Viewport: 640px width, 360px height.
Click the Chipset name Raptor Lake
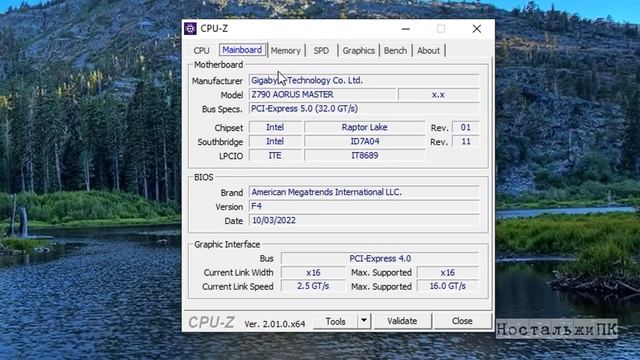pyautogui.click(x=364, y=127)
